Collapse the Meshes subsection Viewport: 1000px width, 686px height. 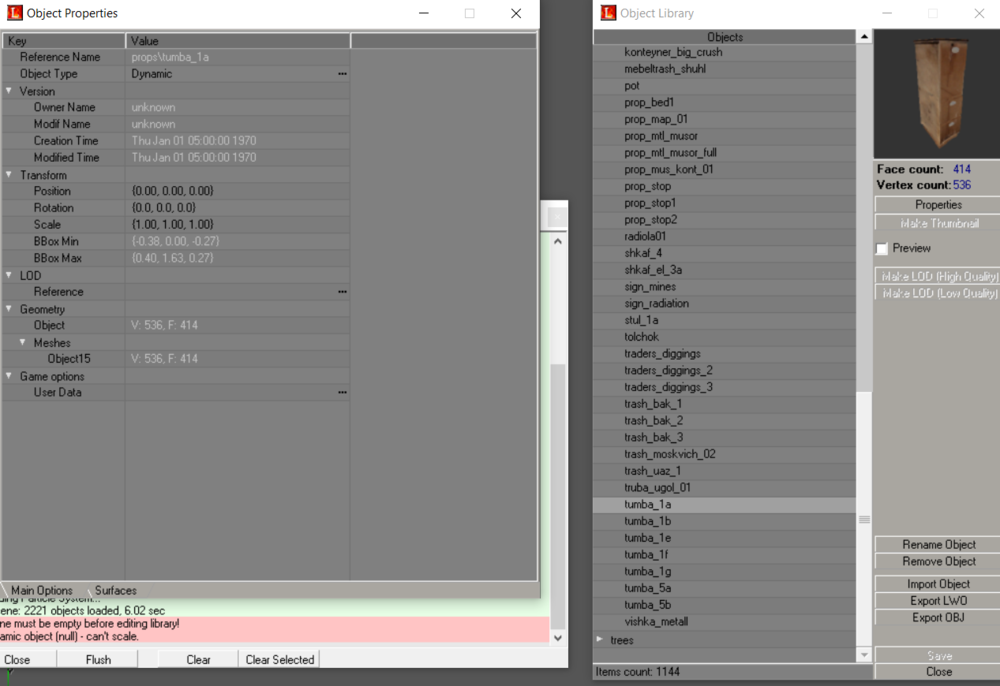[x=23, y=343]
